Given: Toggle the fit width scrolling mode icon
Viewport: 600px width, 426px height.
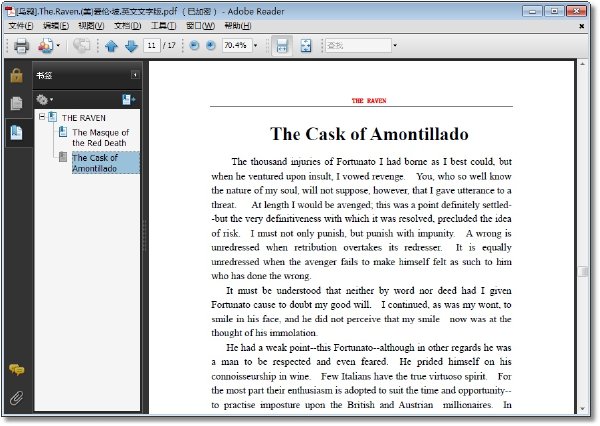Looking at the screenshot, I should (282, 46).
